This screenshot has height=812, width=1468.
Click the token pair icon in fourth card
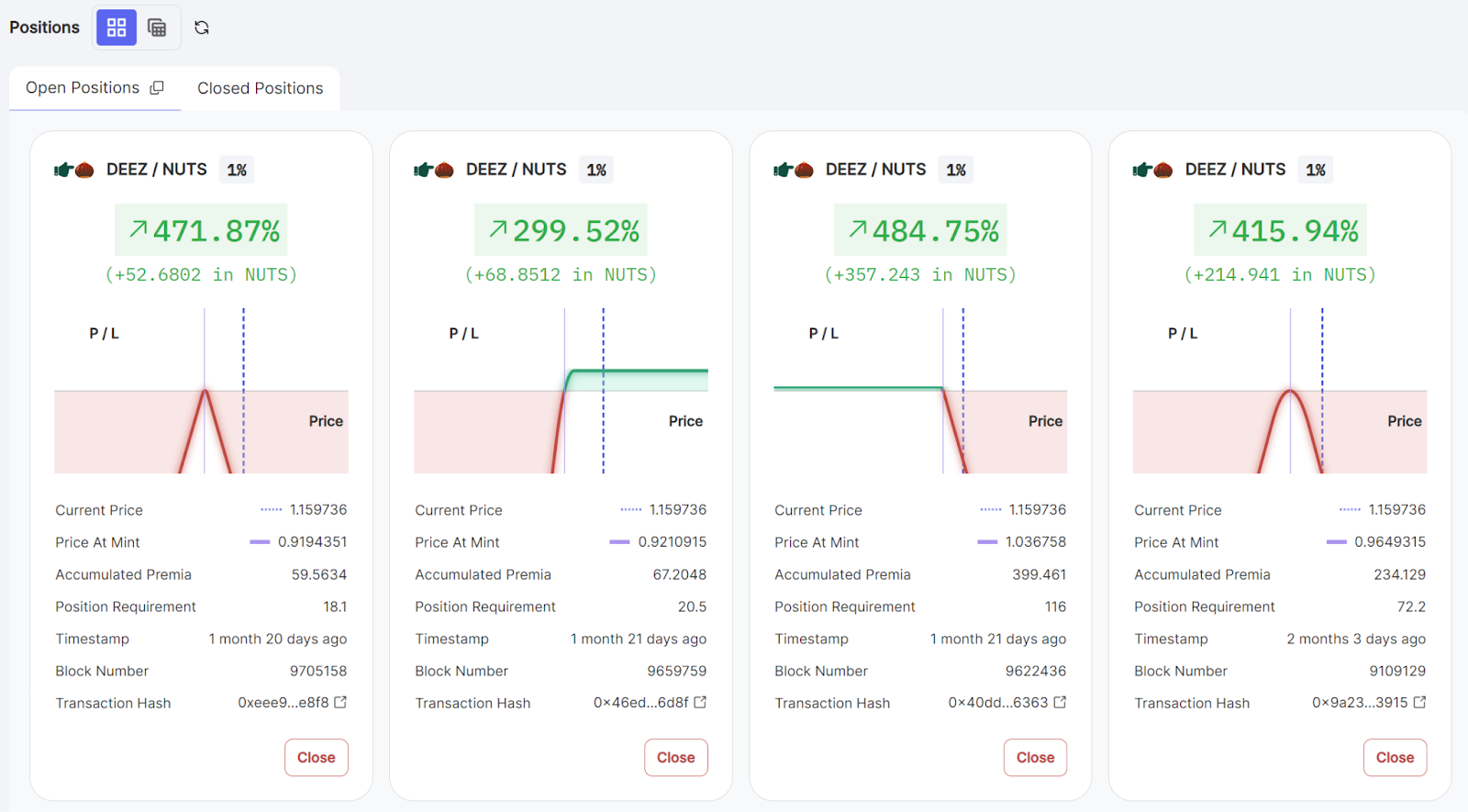[1153, 170]
